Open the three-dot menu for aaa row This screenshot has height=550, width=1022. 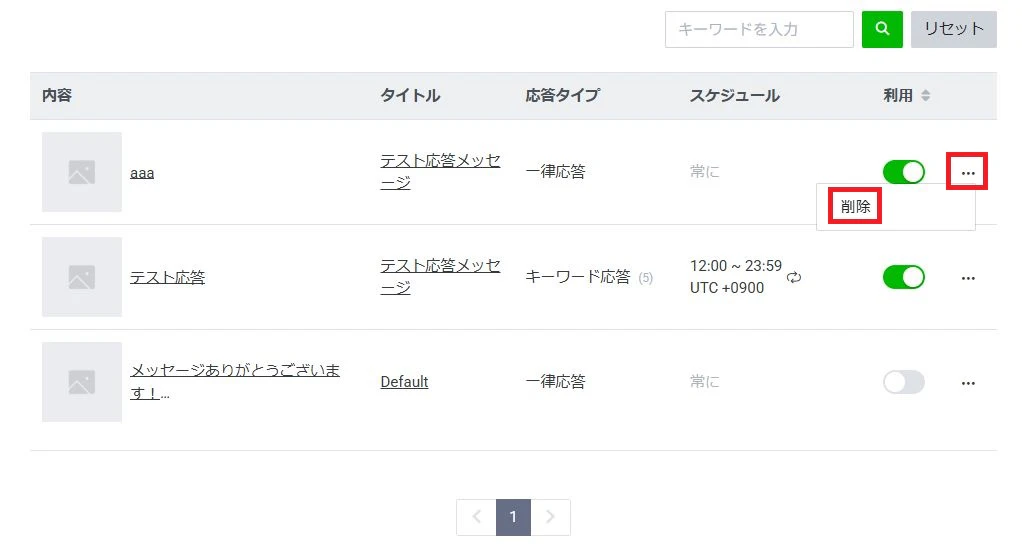[967, 172]
